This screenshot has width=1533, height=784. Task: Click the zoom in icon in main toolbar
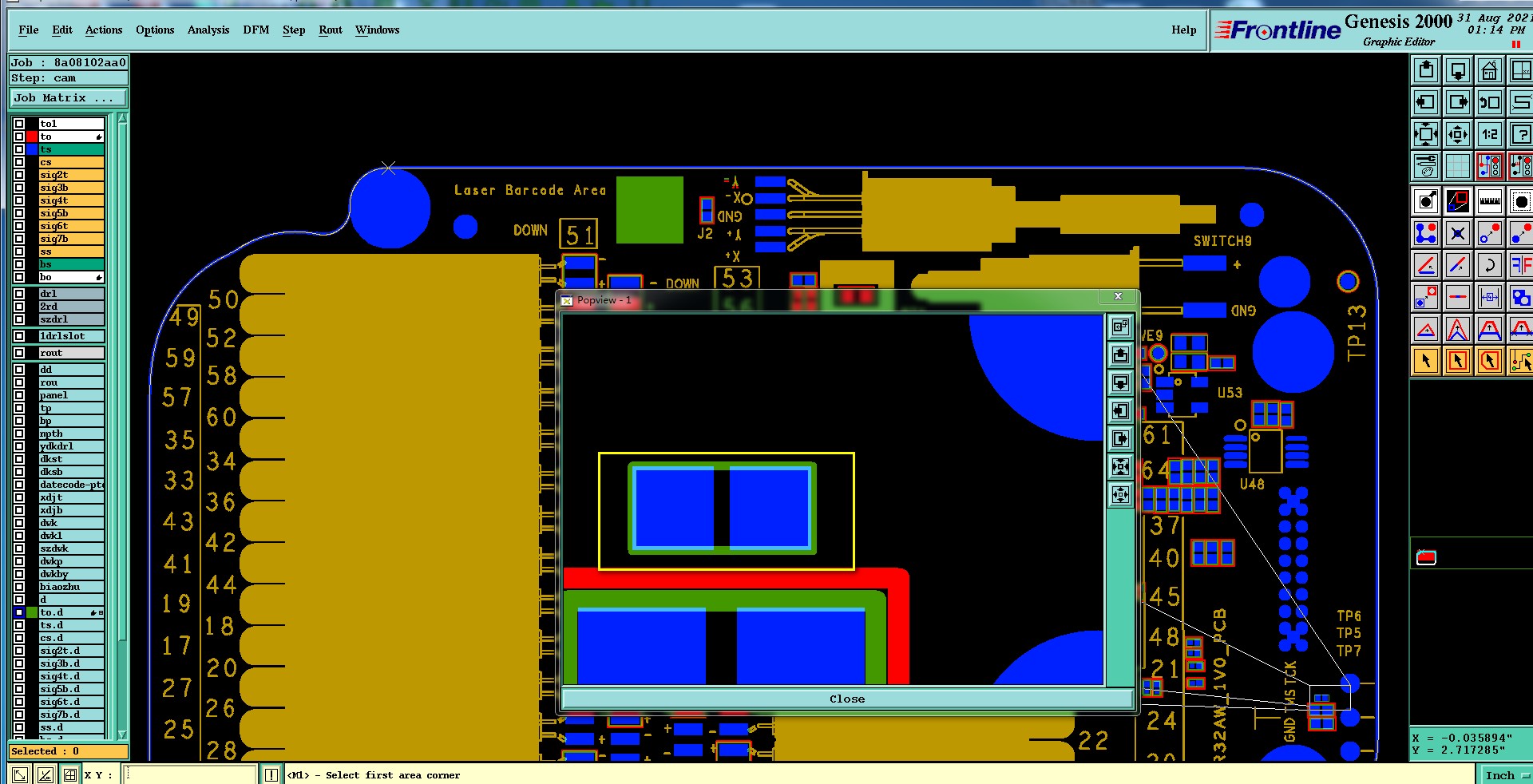(x=1426, y=134)
